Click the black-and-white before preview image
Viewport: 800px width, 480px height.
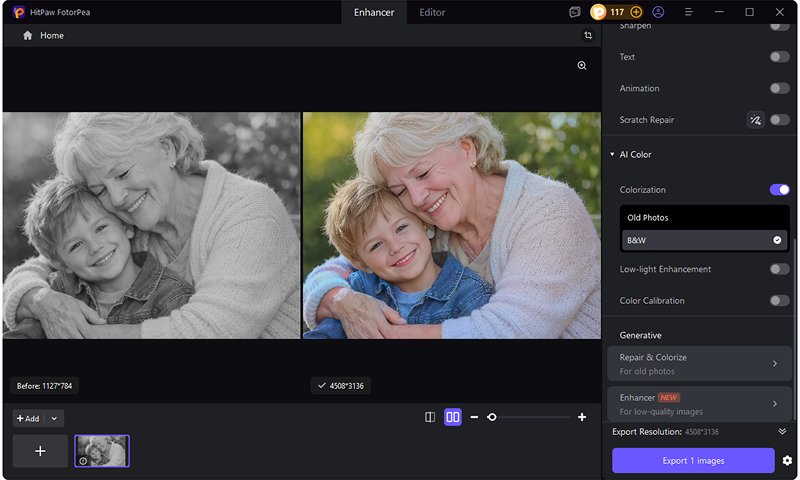152,225
